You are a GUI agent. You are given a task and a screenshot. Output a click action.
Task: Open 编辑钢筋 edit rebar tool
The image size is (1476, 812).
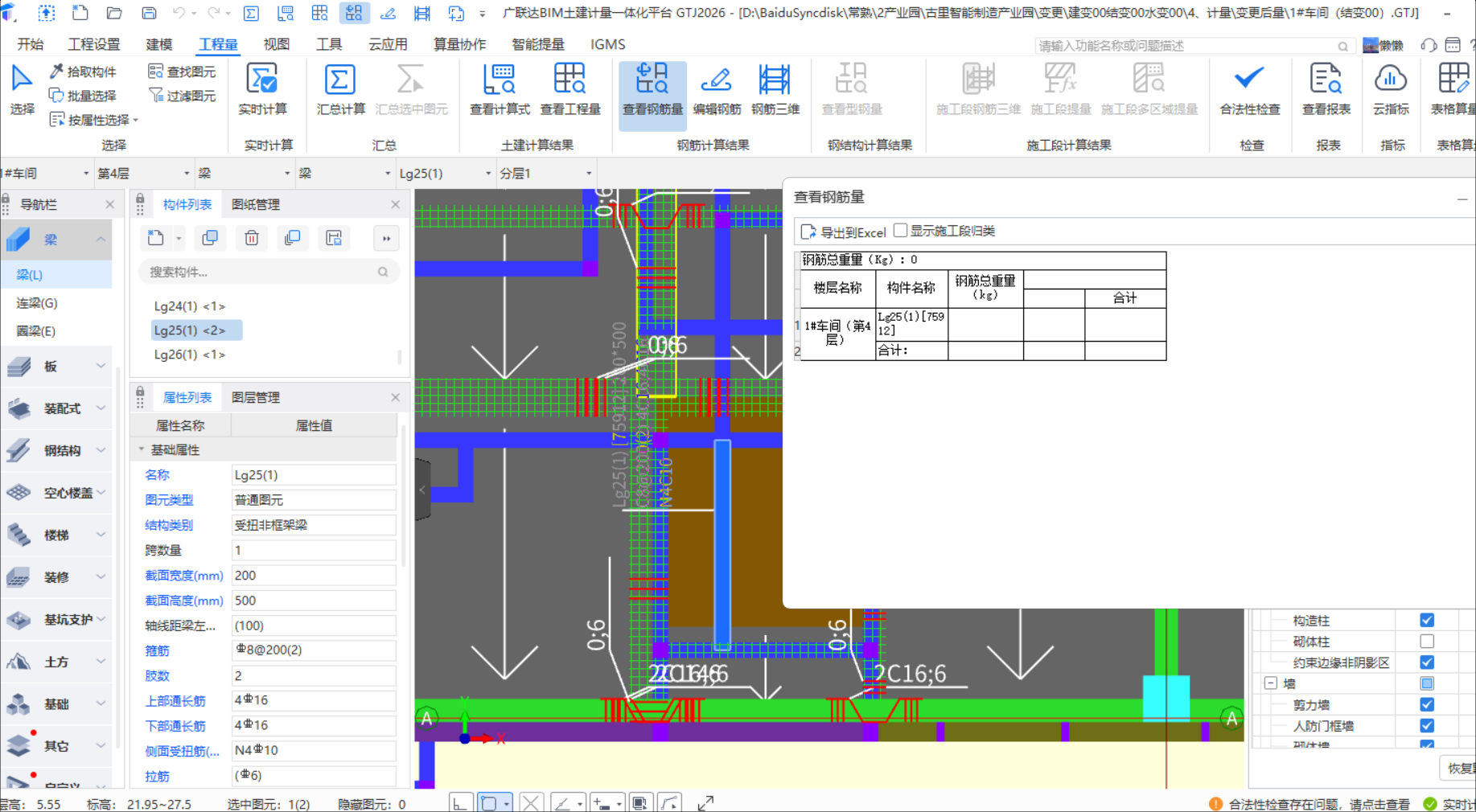tap(717, 89)
